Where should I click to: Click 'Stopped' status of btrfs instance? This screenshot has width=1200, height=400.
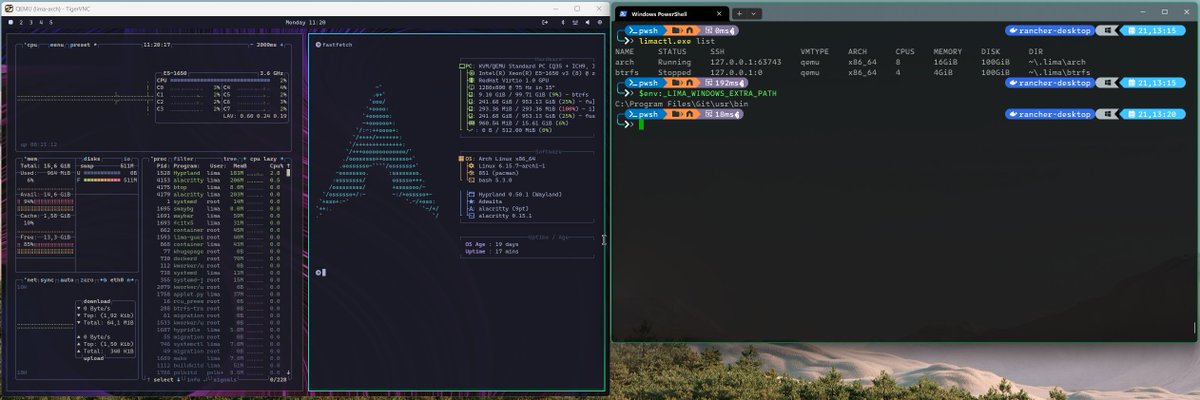tap(676, 71)
